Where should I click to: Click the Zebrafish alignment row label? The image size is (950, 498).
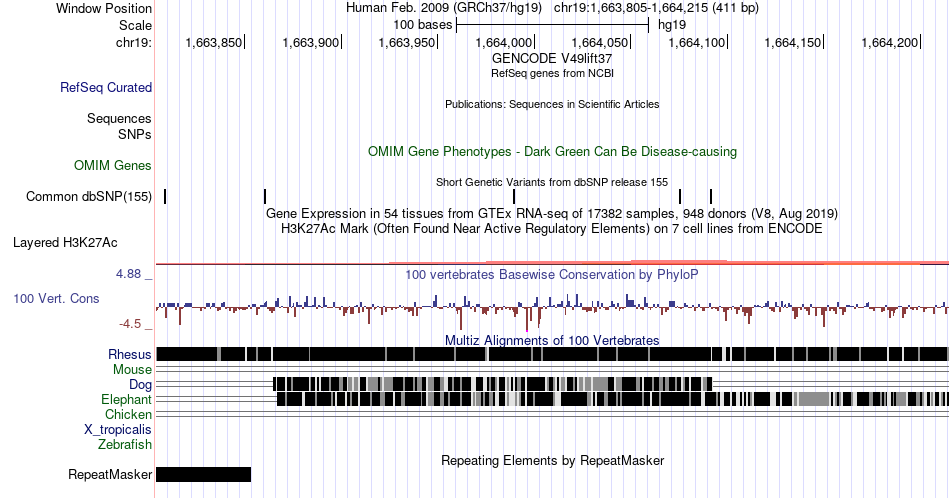(x=125, y=444)
